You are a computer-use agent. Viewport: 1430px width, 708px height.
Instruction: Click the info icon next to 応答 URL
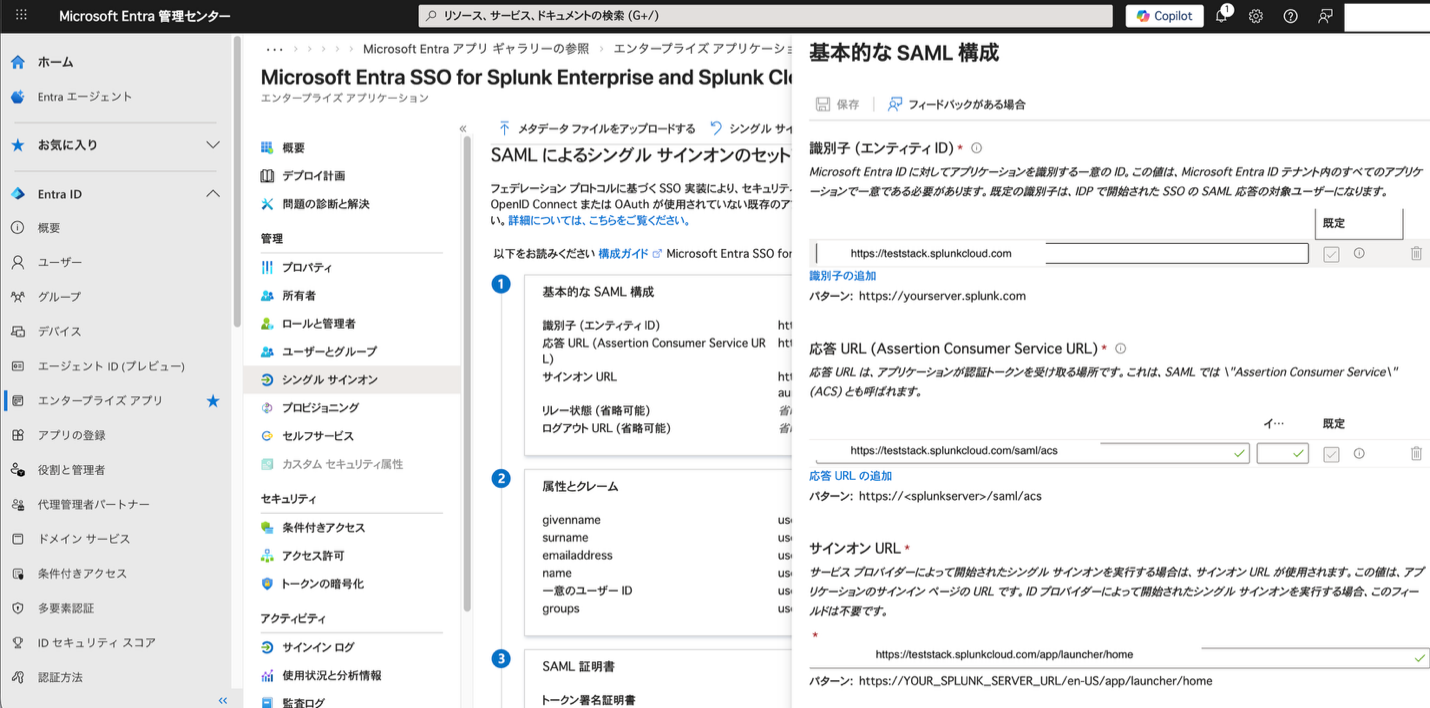tap(1120, 348)
